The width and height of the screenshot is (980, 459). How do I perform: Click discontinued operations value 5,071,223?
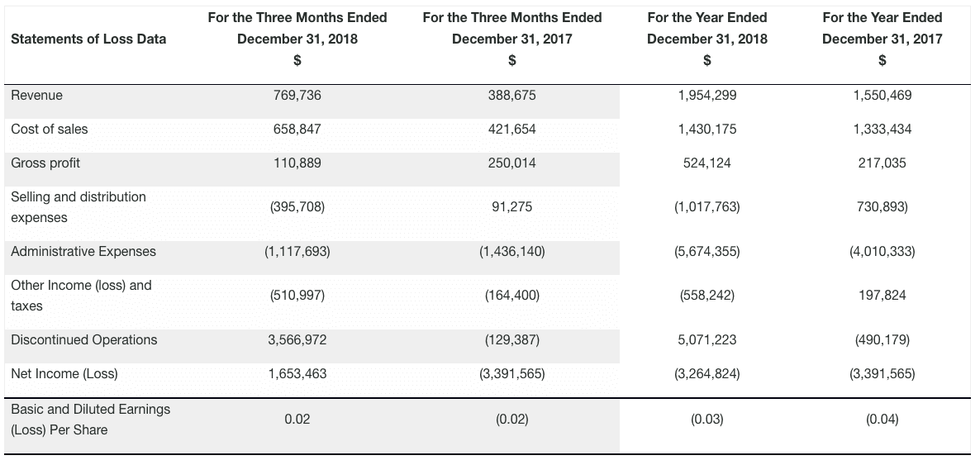[x=707, y=340]
